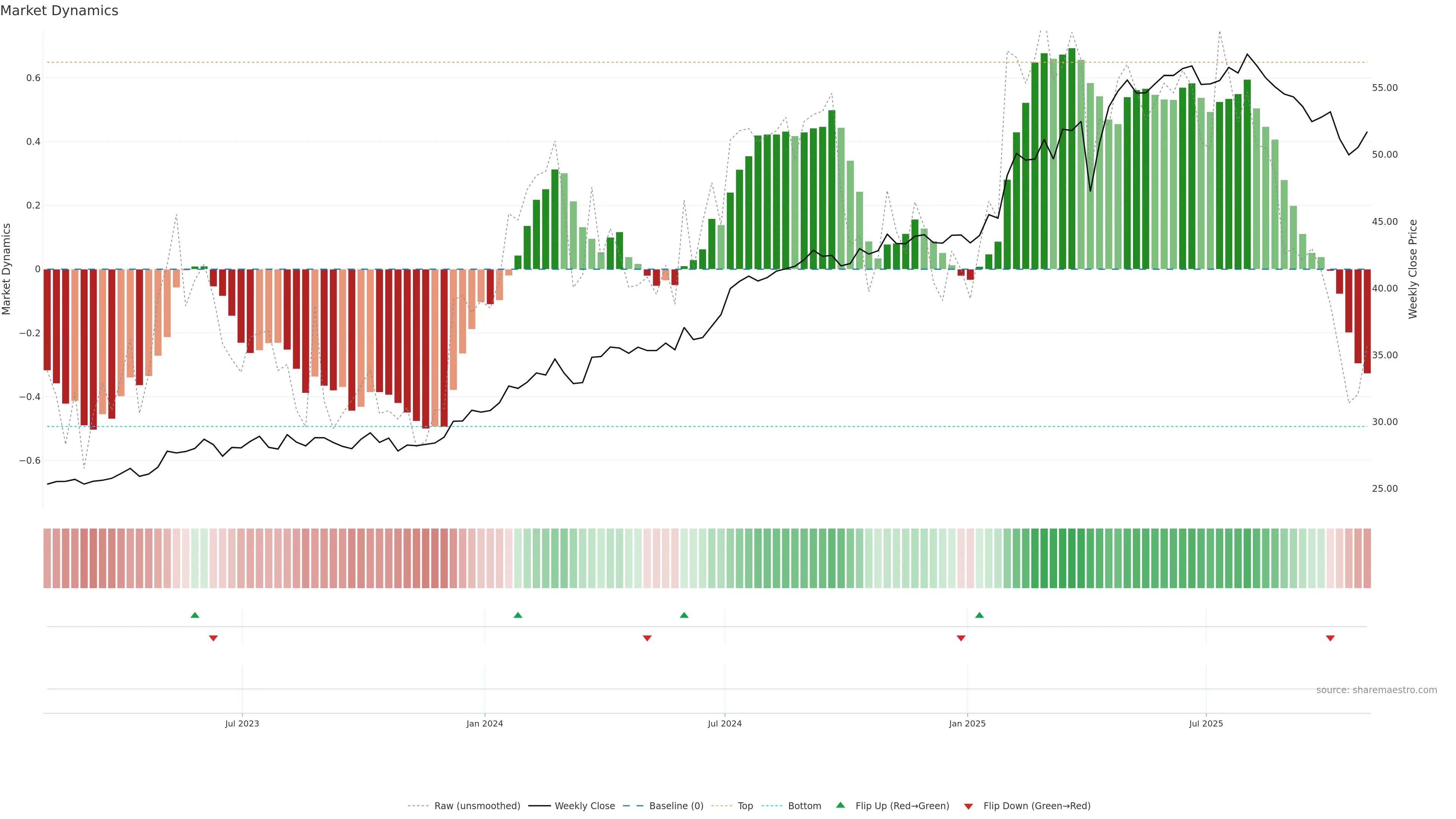Click the green flip-up triangle before Jul 2024
1456x819 pixels.
point(684,615)
